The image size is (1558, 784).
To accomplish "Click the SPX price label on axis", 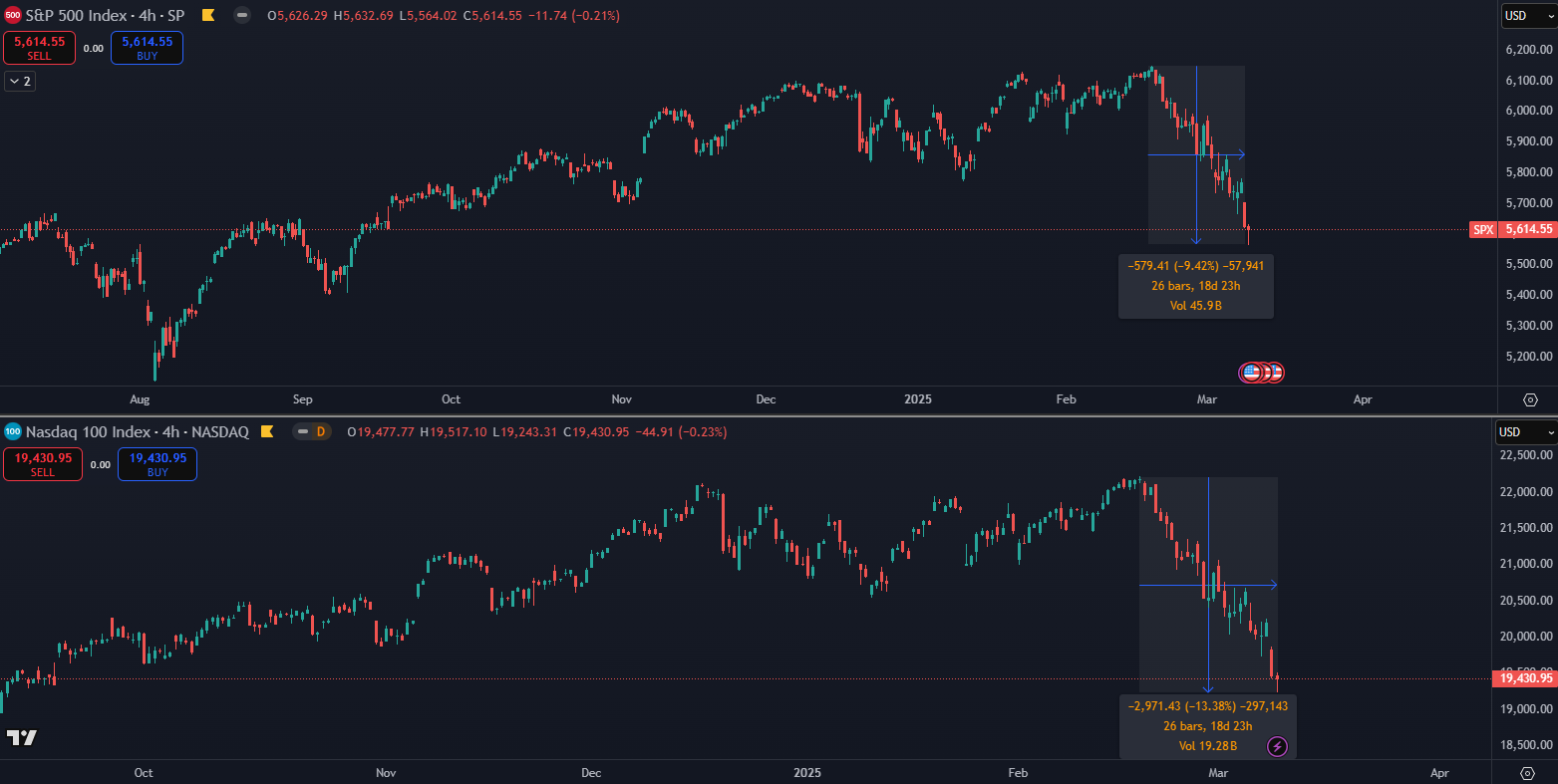I will click(x=1483, y=230).
